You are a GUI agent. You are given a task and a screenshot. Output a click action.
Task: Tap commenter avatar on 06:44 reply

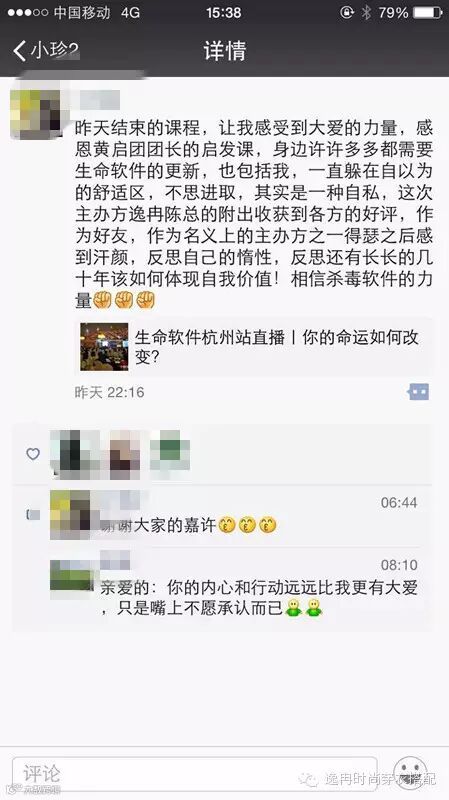70,514
